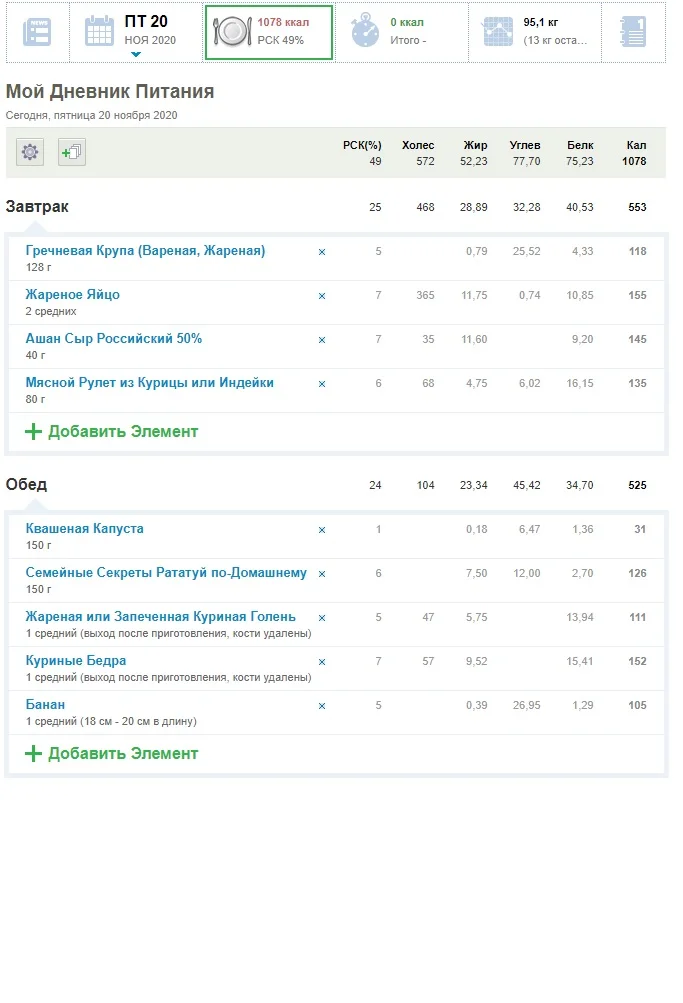This screenshot has width=683, height=1003.
Task: Click the 128 г portion text
Action: click(x=38, y=267)
